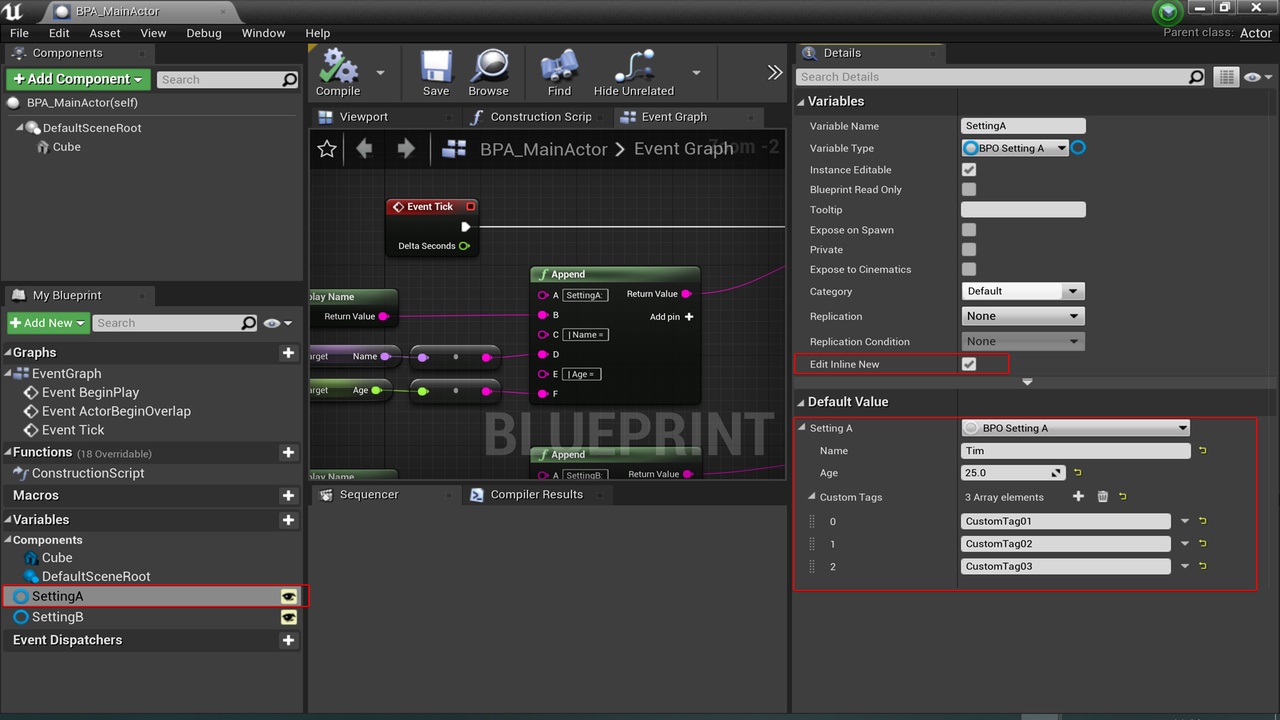Add element to Custom Tags array

tap(1078, 496)
